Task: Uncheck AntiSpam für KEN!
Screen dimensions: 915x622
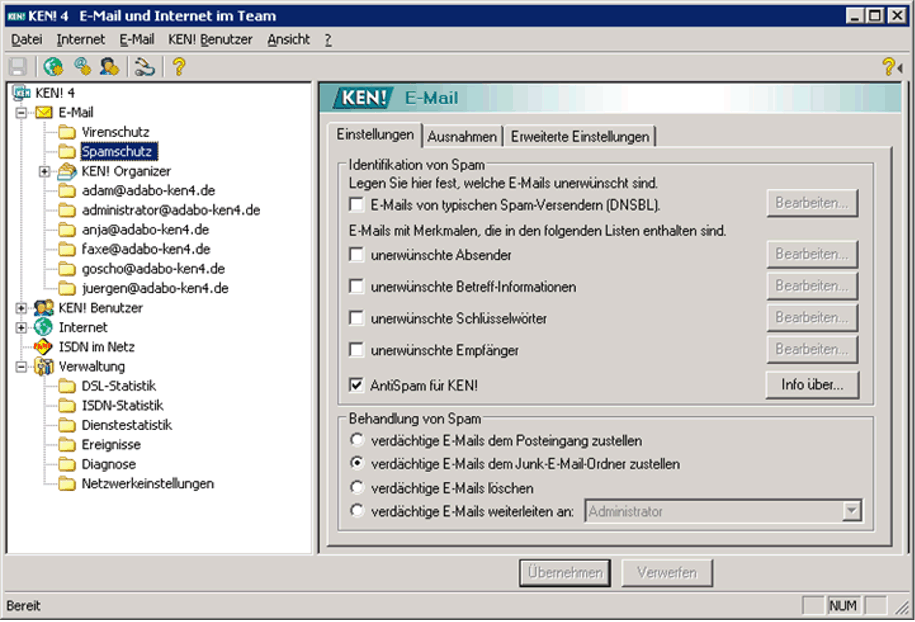Action: pyautogui.click(x=356, y=385)
